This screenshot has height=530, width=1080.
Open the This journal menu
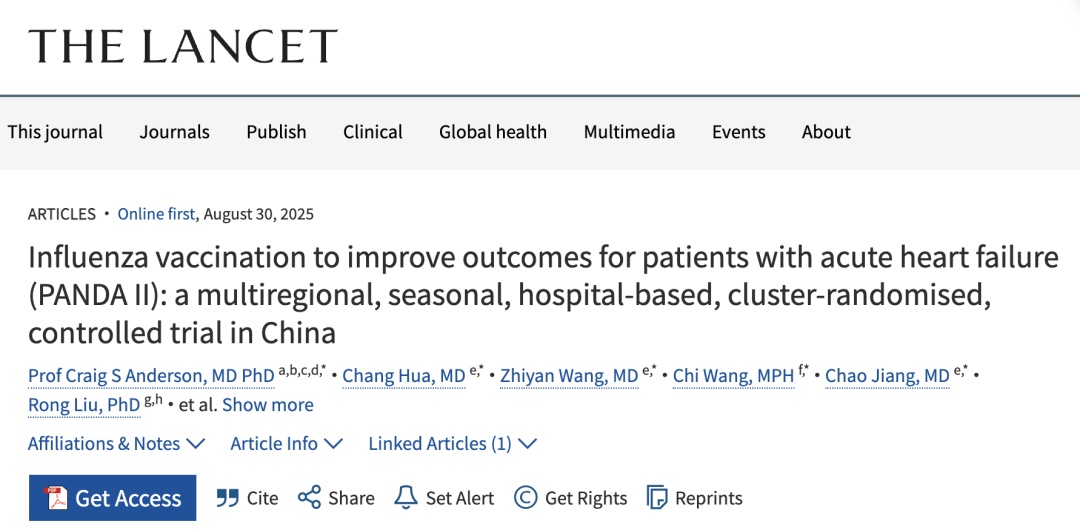click(x=55, y=132)
